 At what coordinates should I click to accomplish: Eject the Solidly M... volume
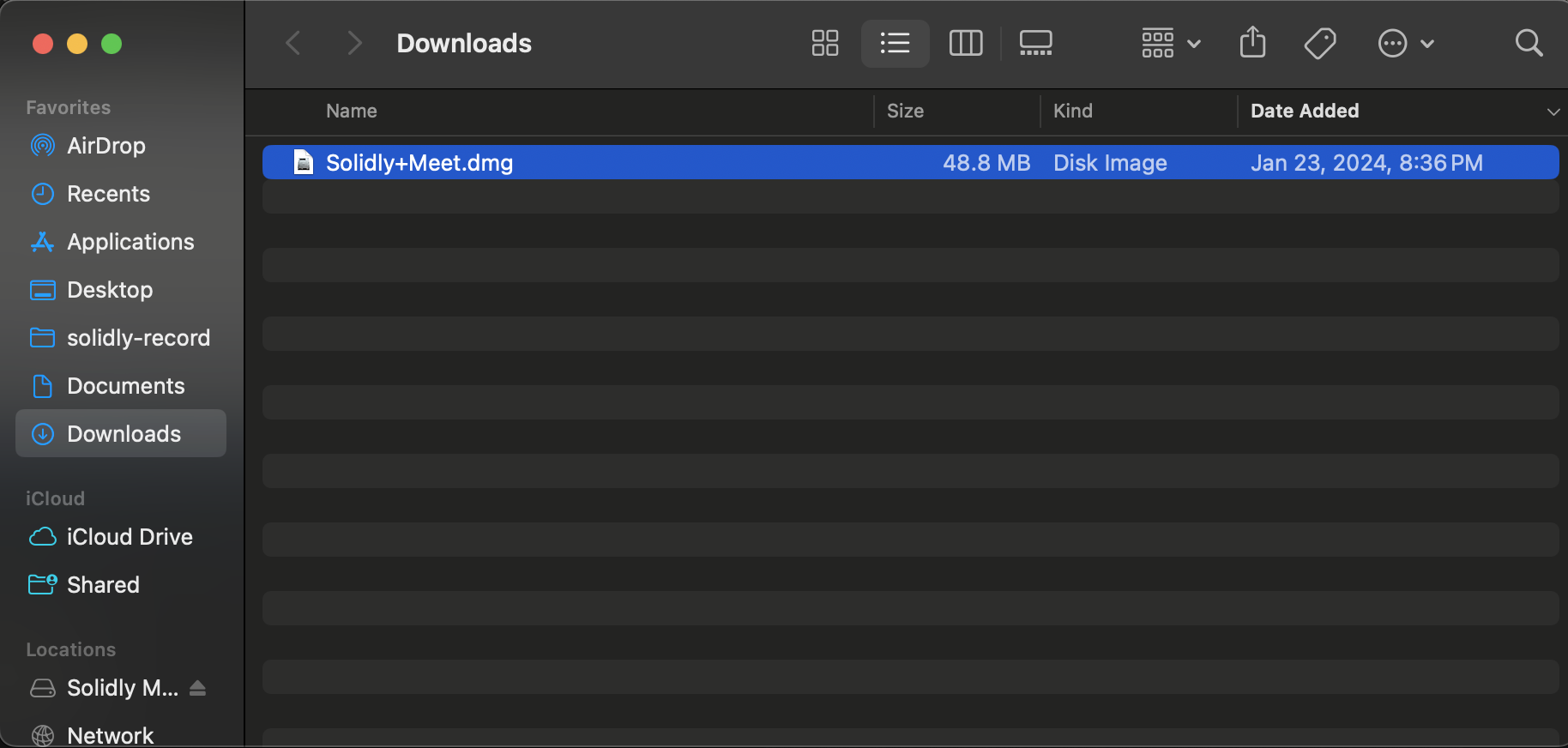tap(198, 688)
